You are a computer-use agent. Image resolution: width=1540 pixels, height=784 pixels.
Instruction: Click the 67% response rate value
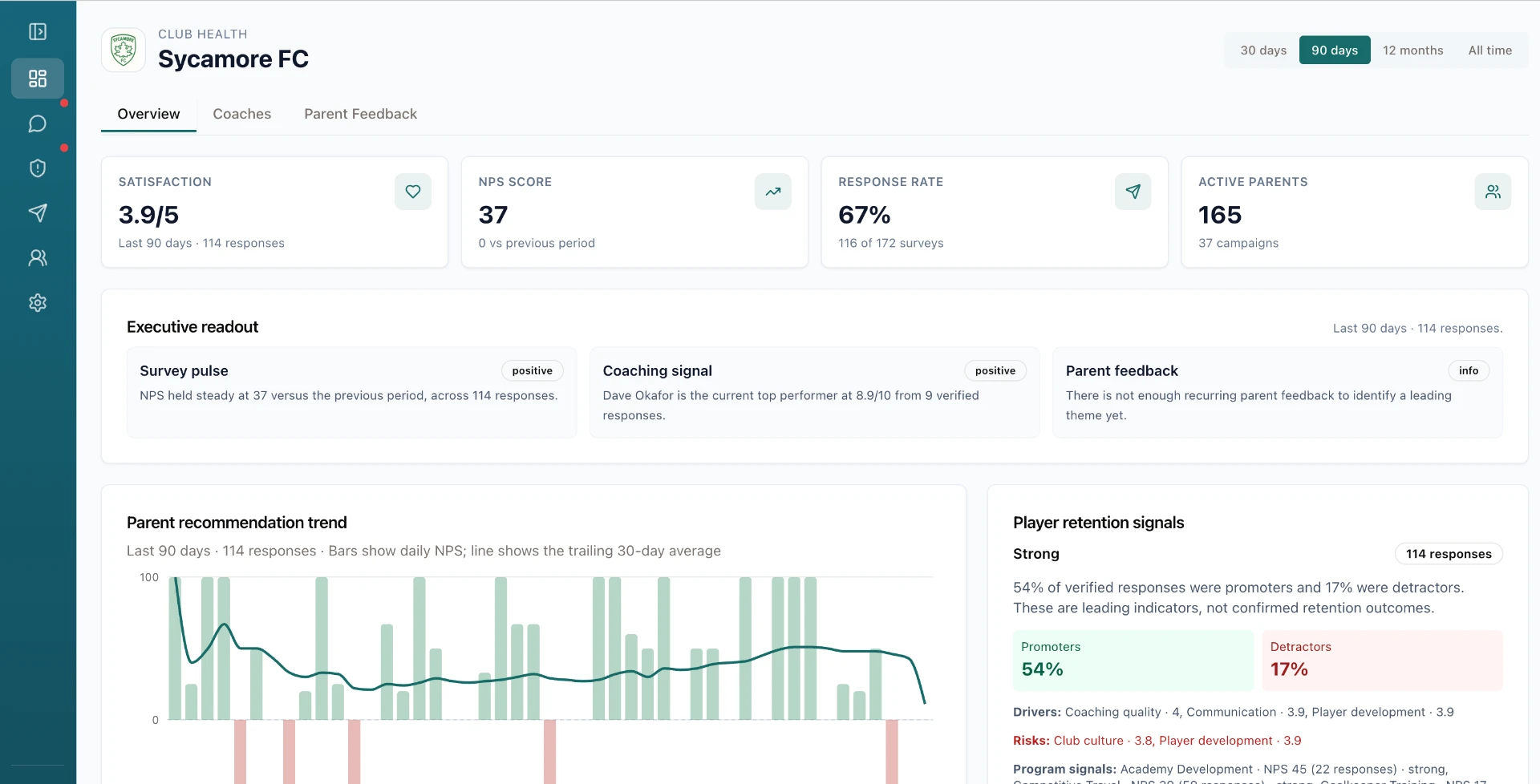[x=864, y=215]
